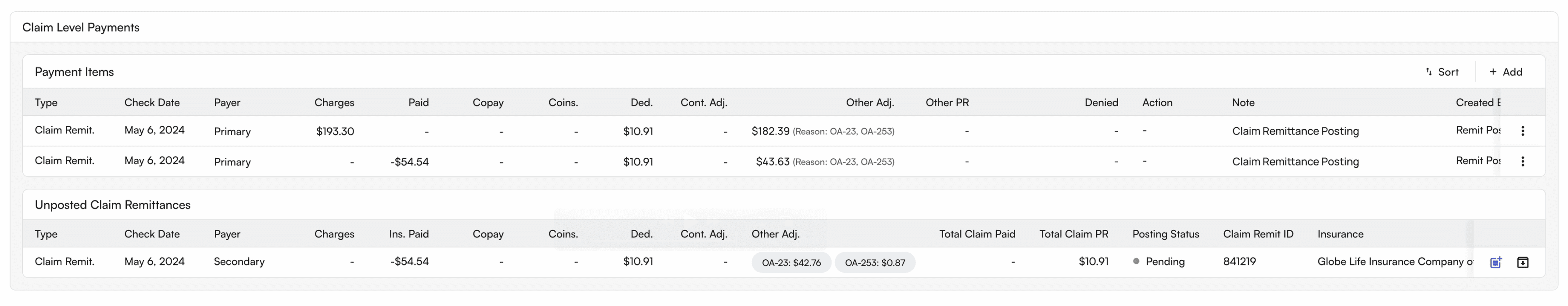Click the Charges header in Payment Items
Viewport: 1568px width, 306px height.
pos(334,102)
